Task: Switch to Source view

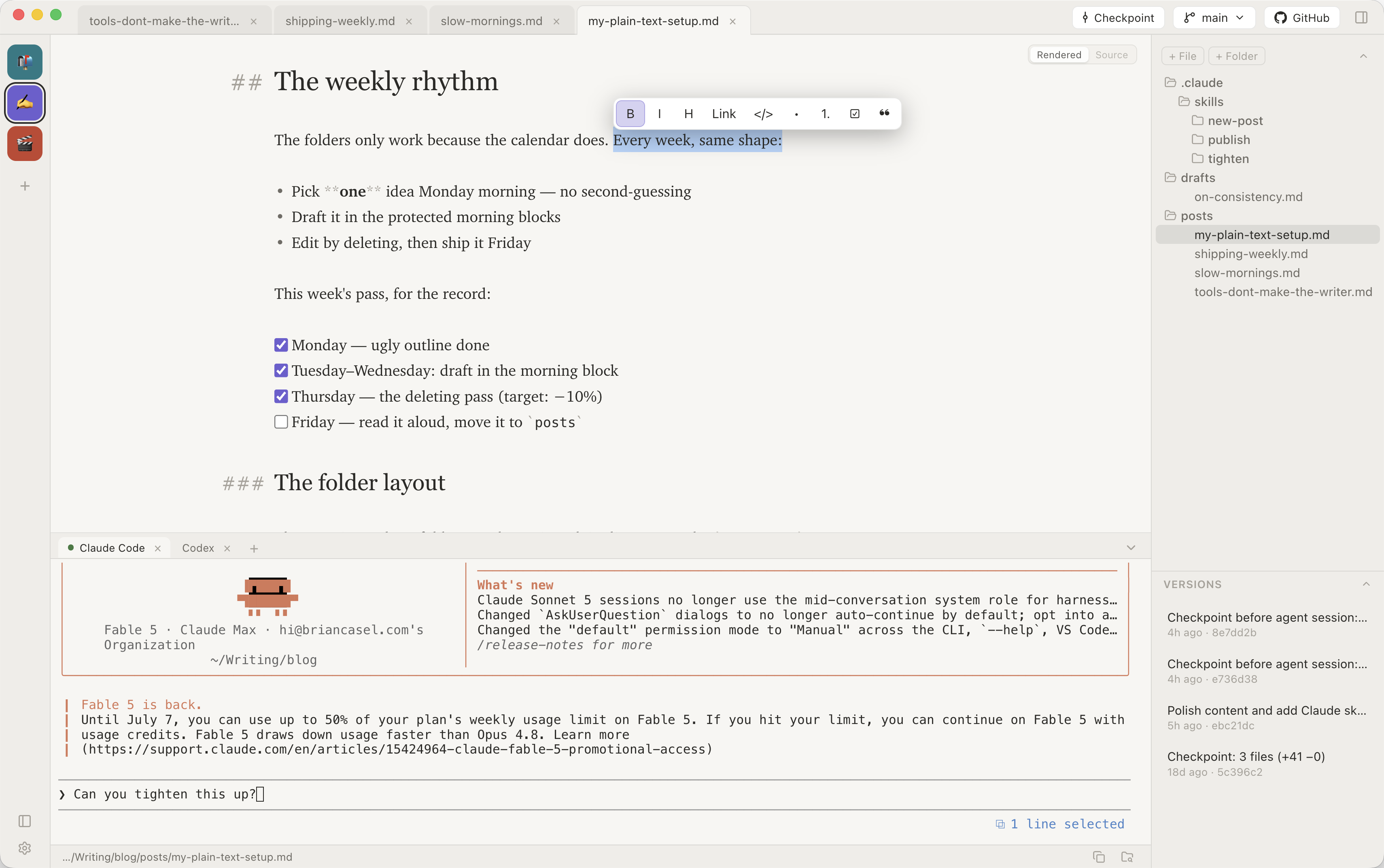Action: tap(1111, 55)
